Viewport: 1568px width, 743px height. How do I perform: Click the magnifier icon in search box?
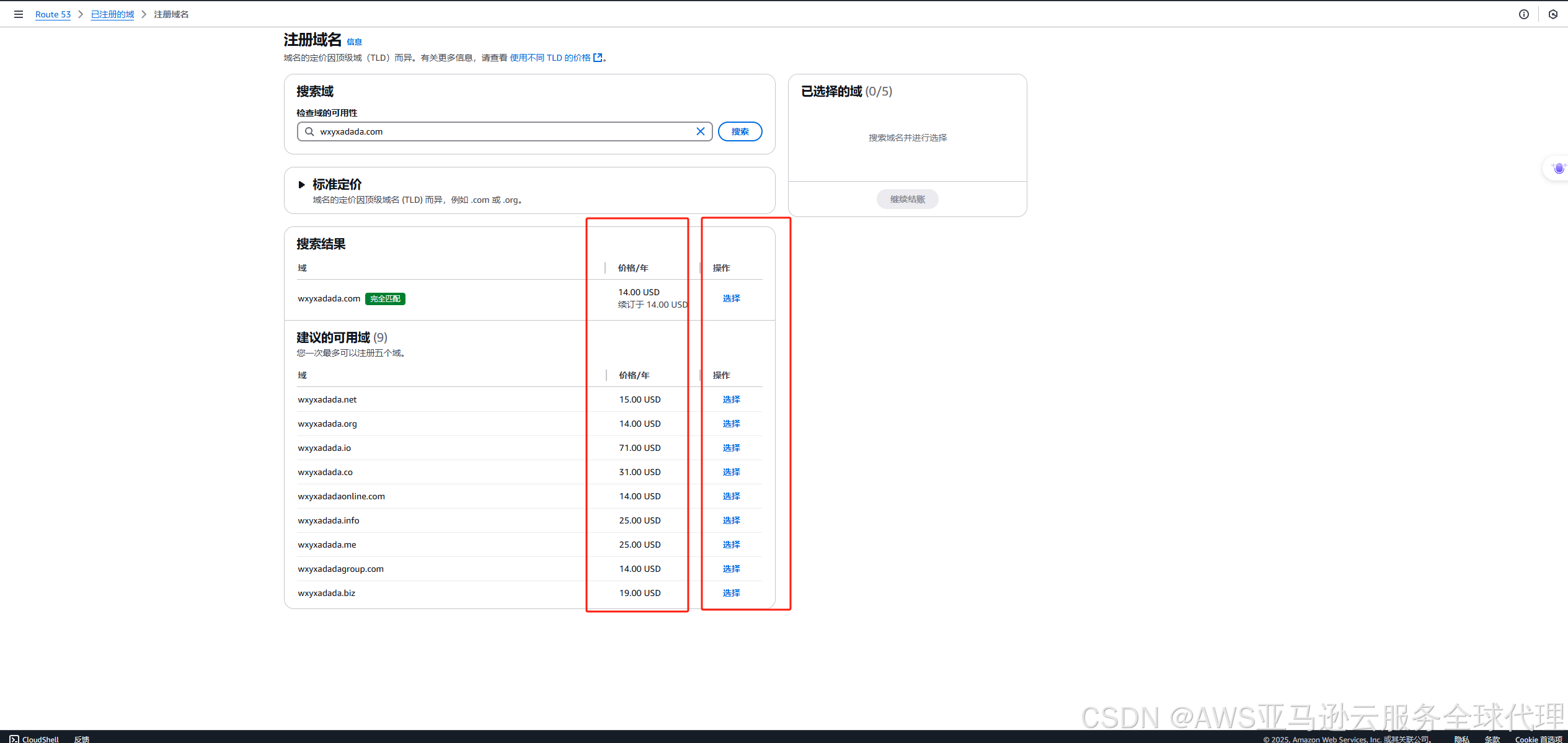[309, 131]
